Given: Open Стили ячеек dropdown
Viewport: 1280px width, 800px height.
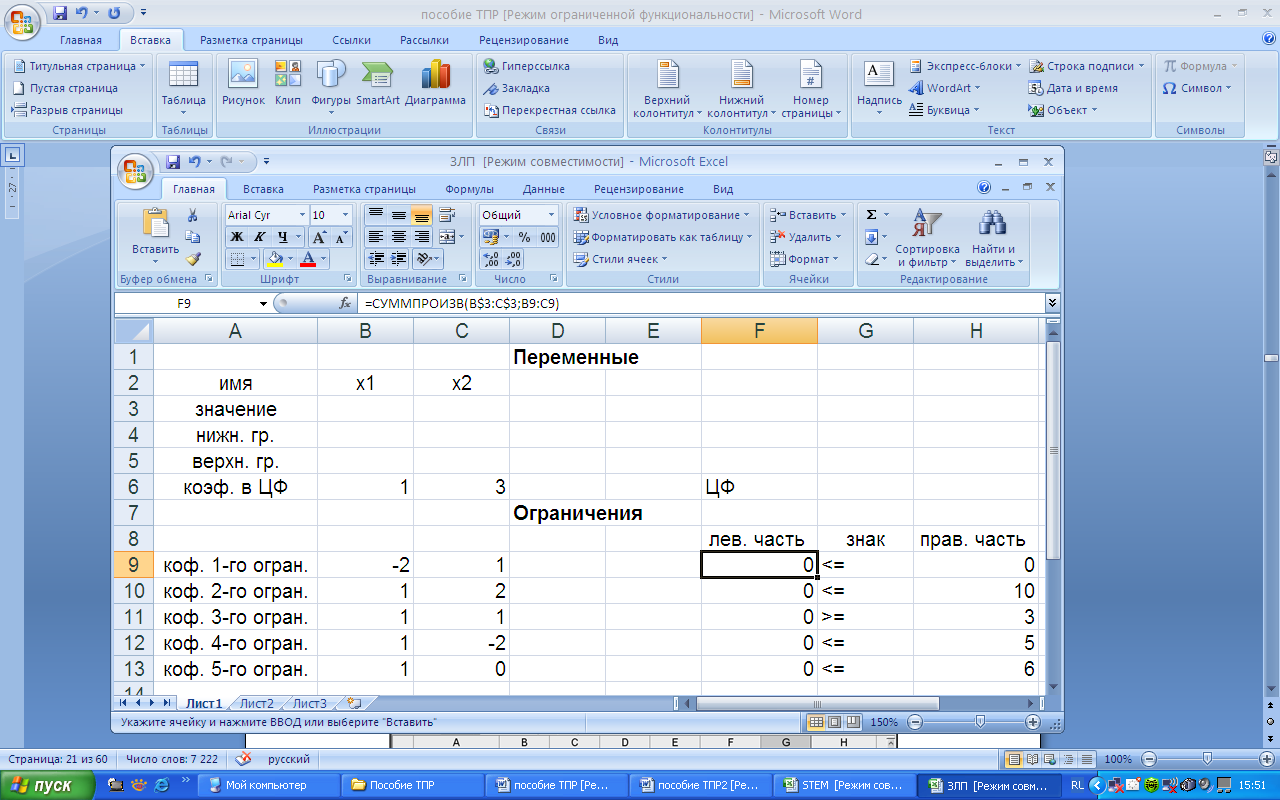Looking at the screenshot, I should pyautogui.click(x=622, y=259).
